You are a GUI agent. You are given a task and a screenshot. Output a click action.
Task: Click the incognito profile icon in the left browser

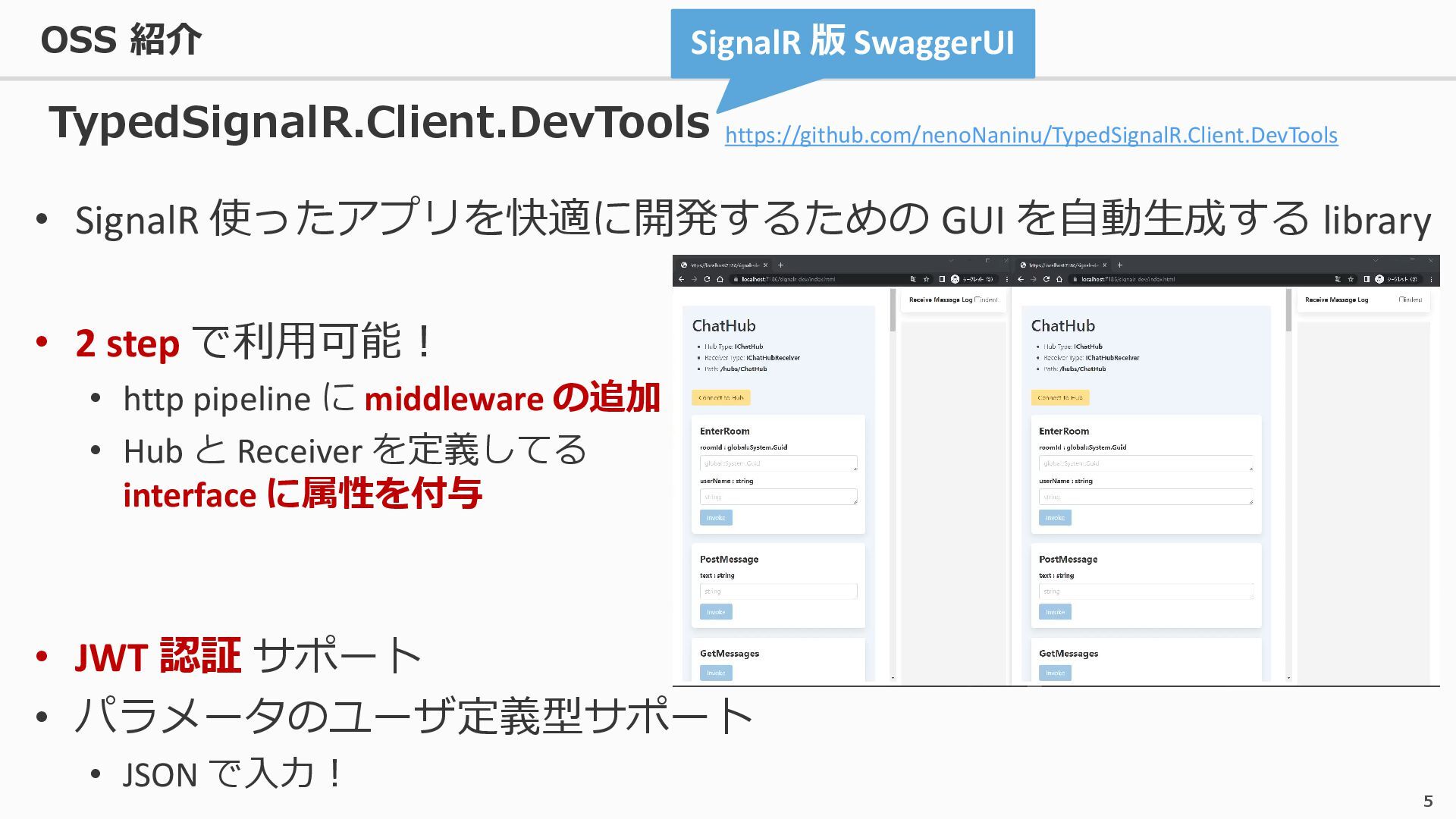pyautogui.click(x=955, y=279)
